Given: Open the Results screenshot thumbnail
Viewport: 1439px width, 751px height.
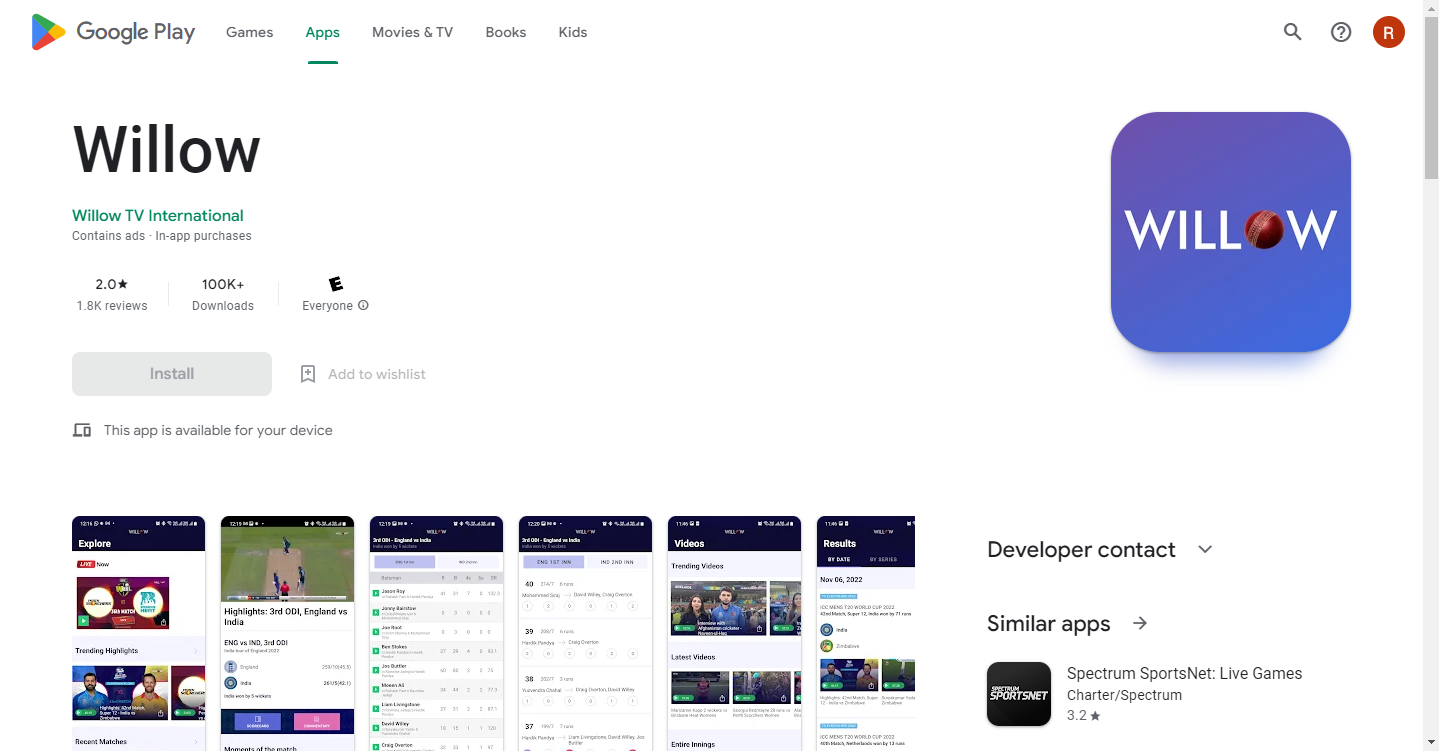Looking at the screenshot, I should pyautogui.click(x=866, y=634).
